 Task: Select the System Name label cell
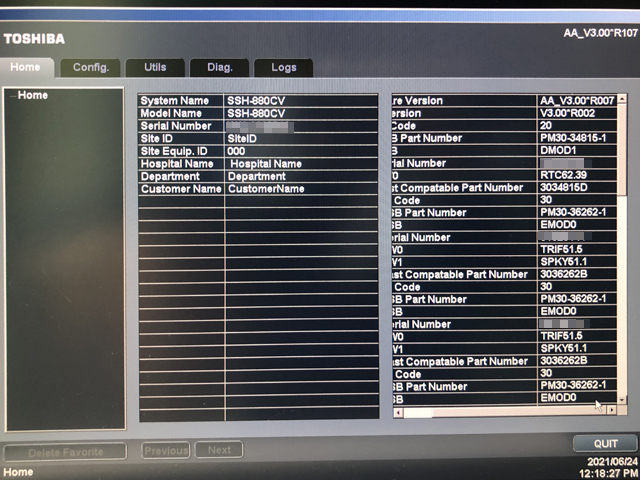181,101
